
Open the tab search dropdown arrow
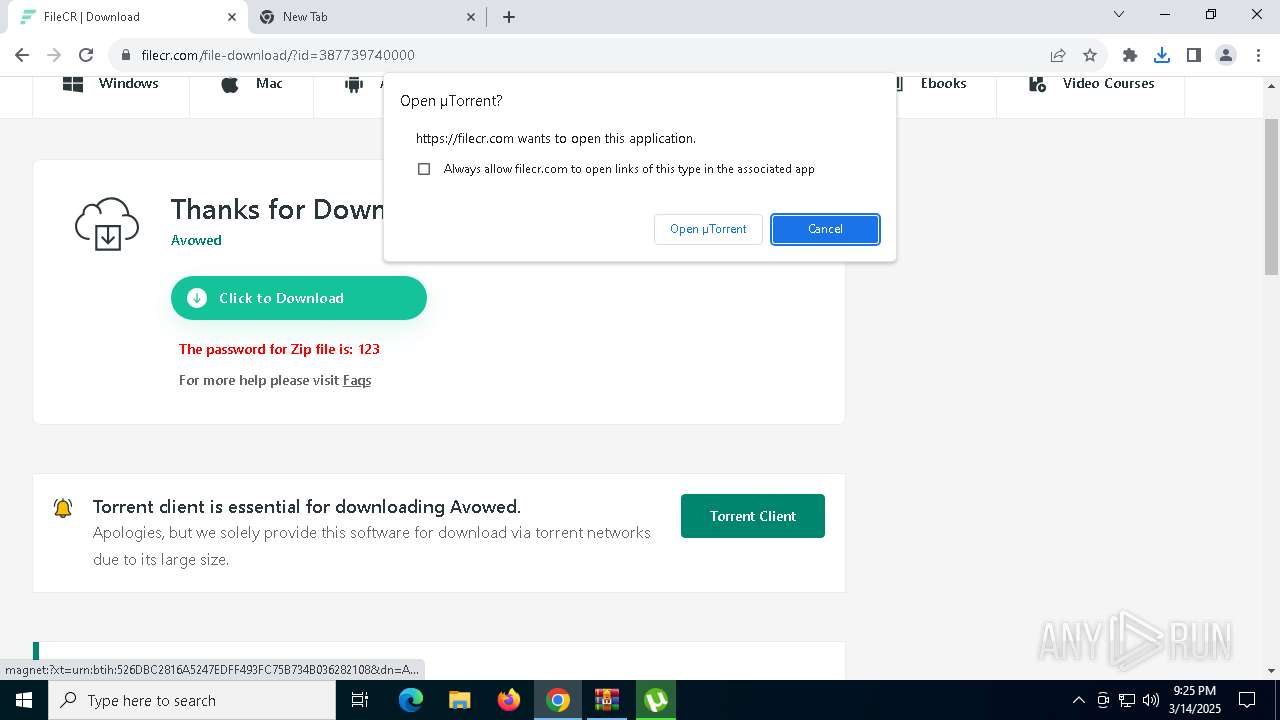(x=1119, y=14)
